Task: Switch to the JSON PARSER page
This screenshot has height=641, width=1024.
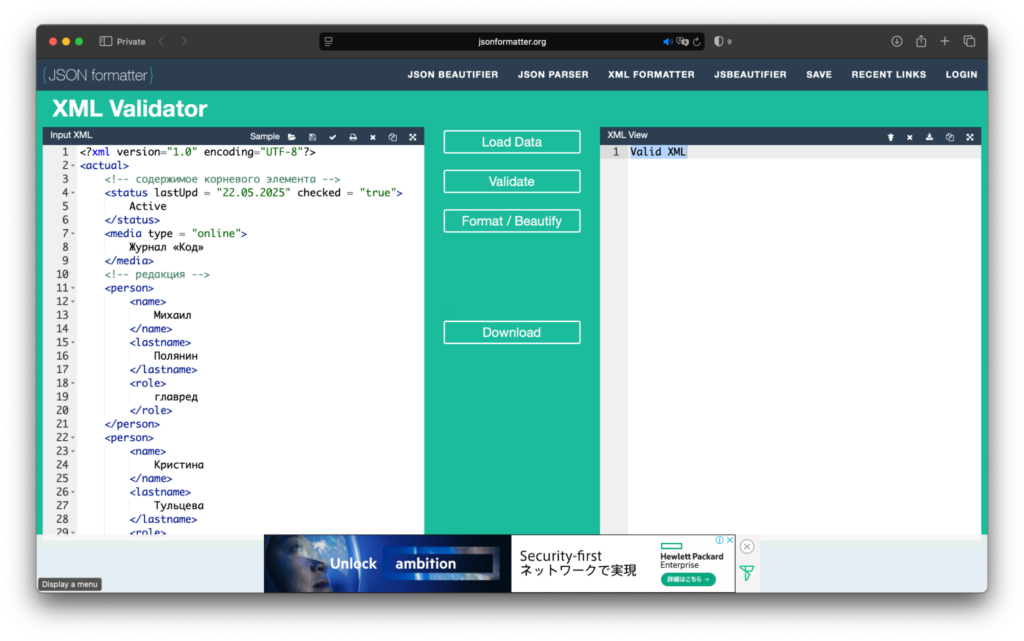Action: (x=552, y=74)
